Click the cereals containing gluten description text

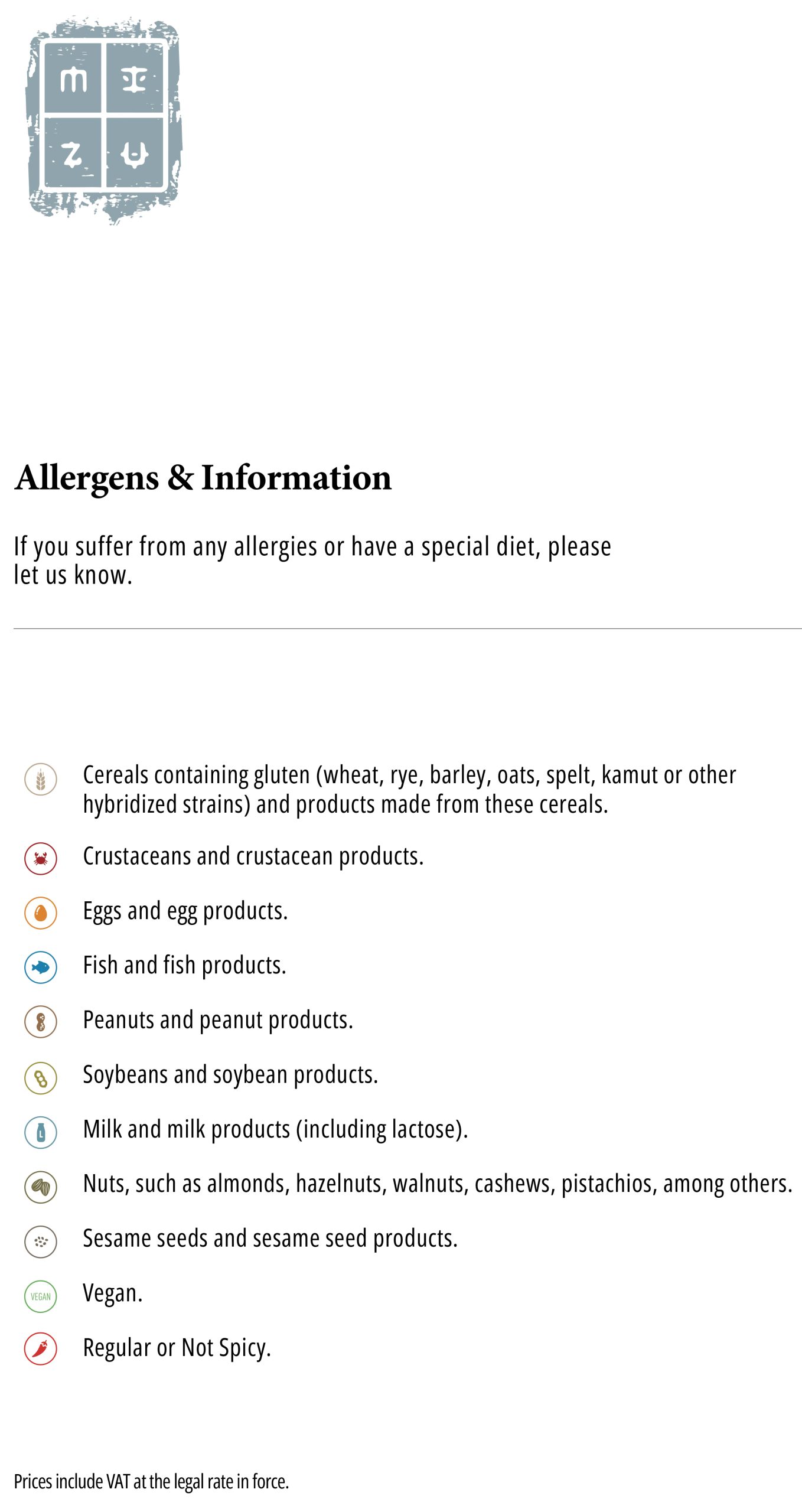pos(409,789)
